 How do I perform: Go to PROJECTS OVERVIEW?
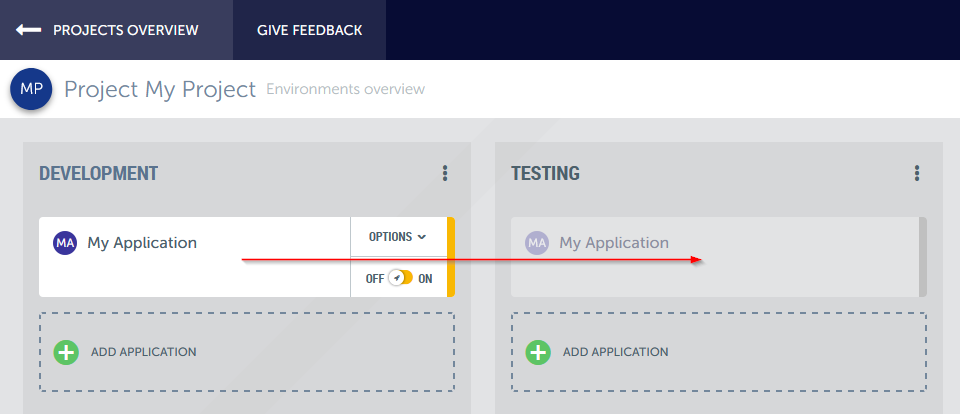125,30
